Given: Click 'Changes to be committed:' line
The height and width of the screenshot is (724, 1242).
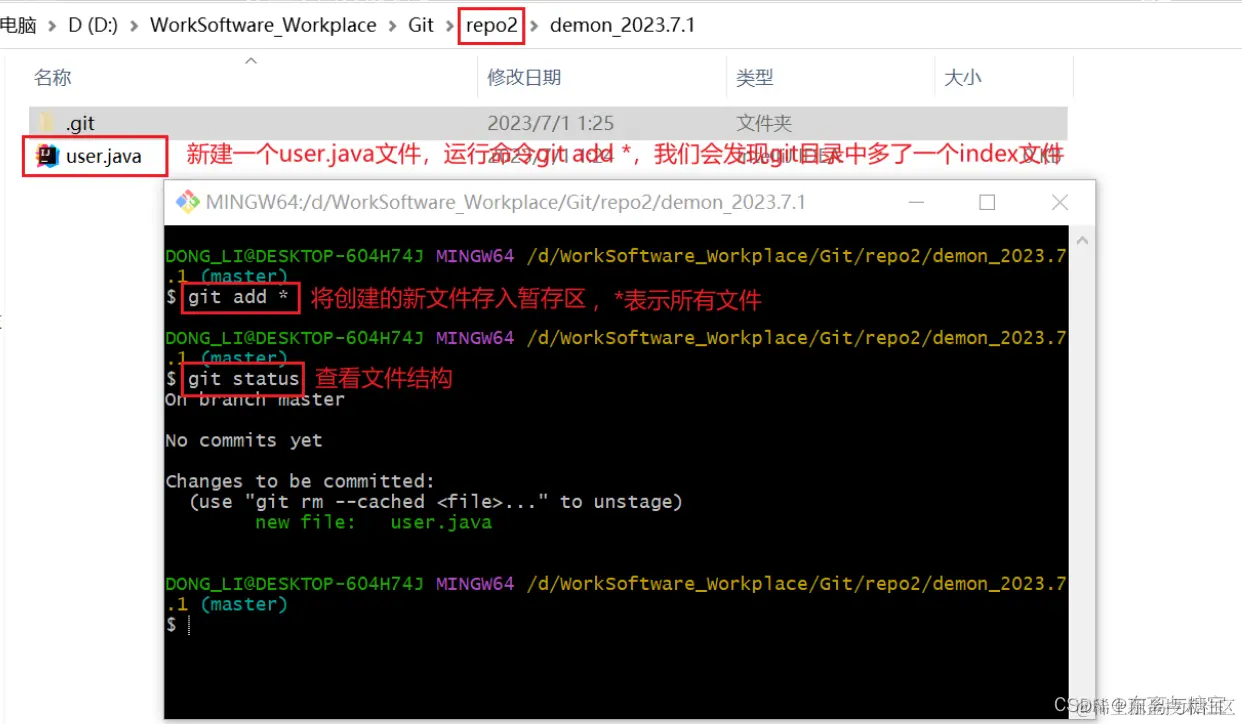Looking at the screenshot, I should (300, 482).
